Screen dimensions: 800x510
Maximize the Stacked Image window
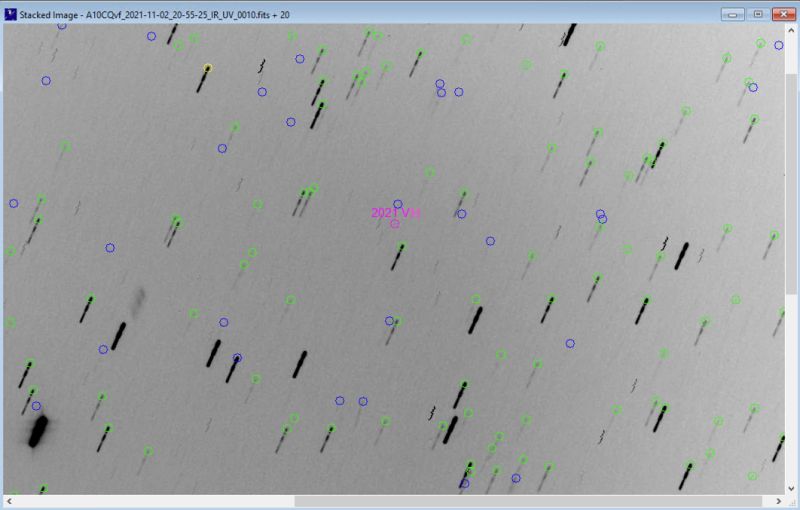757,14
